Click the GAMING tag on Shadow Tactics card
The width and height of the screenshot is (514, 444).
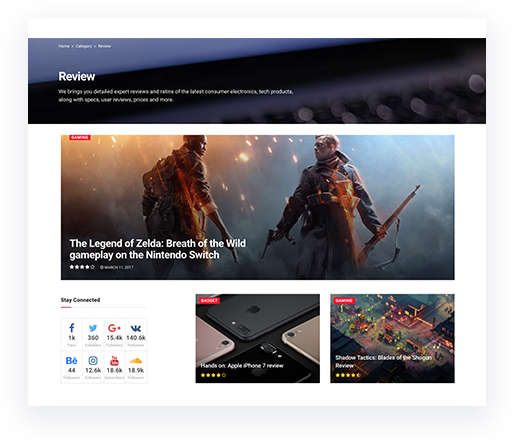coord(344,300)
